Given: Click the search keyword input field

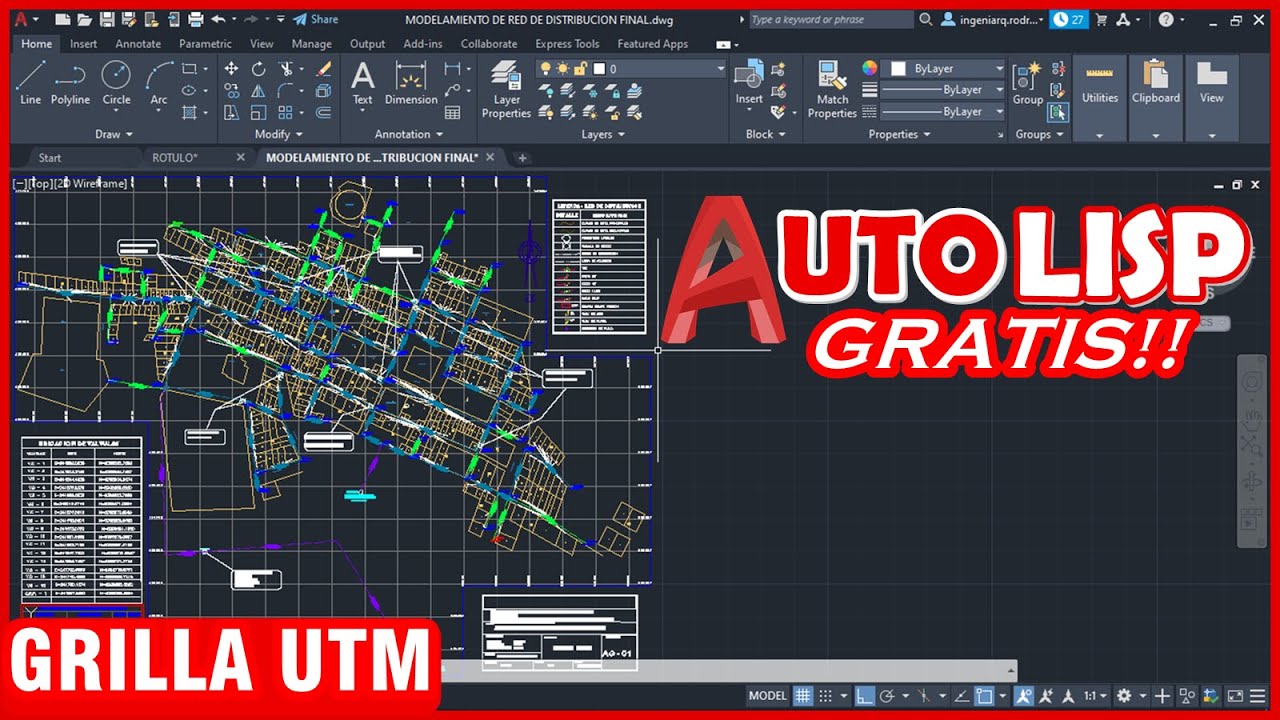Looking at the screenshot, I should 831,19.
